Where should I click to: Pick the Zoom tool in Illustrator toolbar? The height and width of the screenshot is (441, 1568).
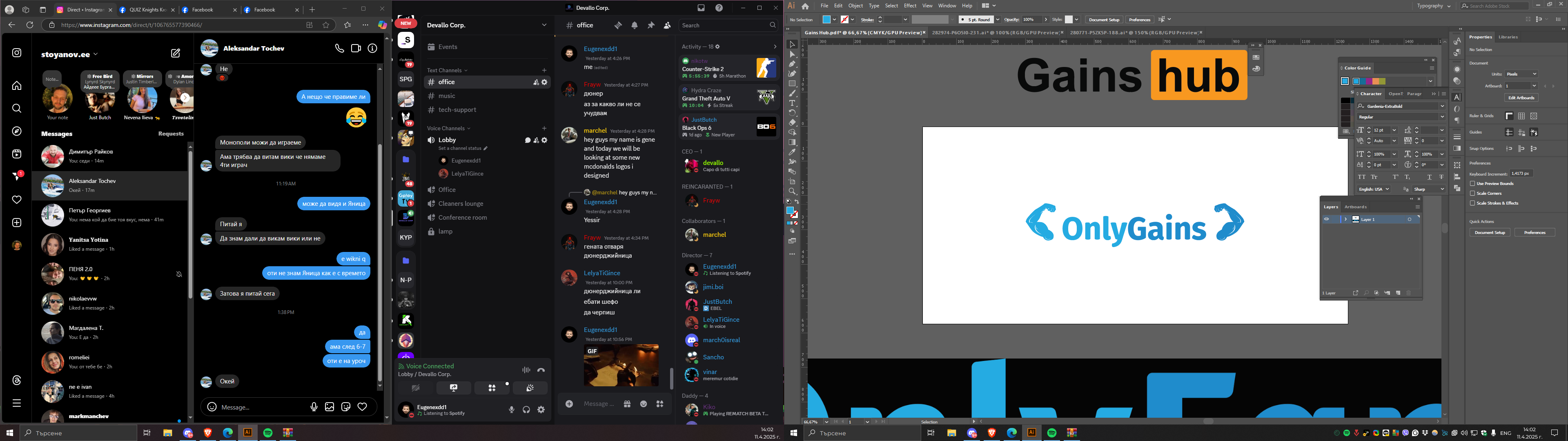point(792,191)
